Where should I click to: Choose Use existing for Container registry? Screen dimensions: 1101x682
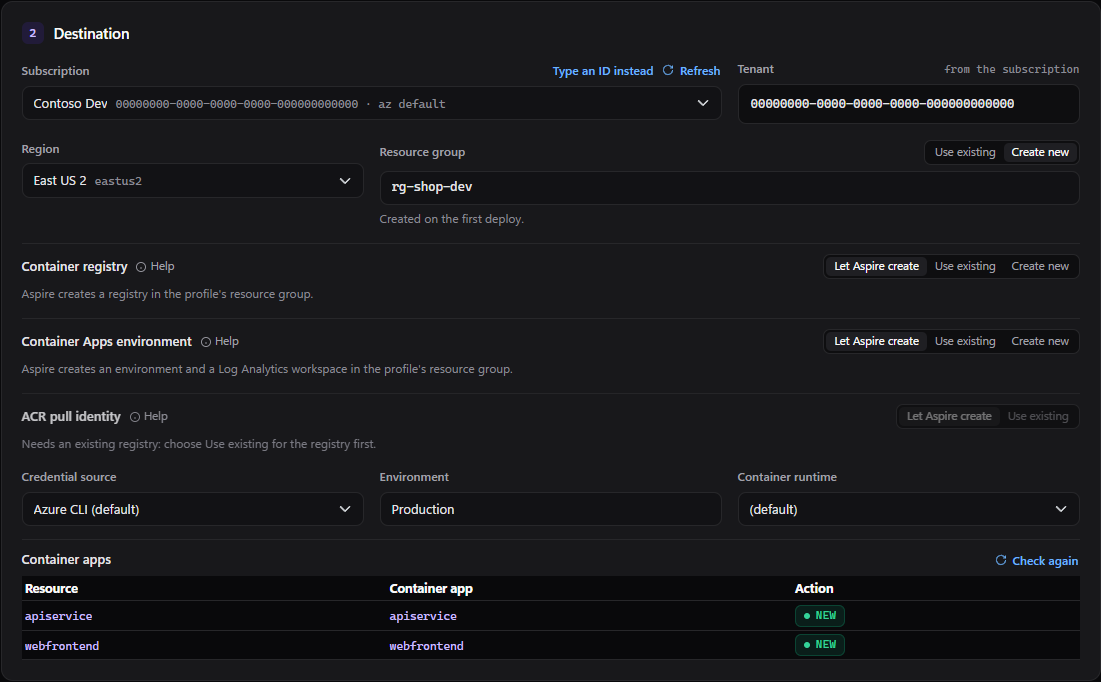[965, 266]
